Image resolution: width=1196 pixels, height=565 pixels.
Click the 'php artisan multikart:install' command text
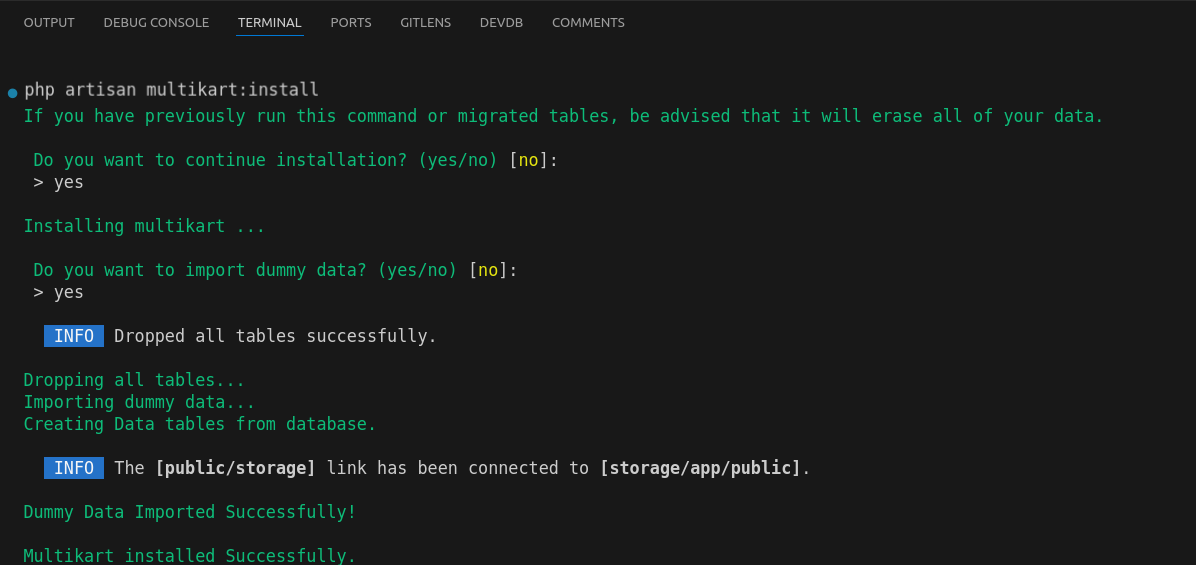tap(171, 90)
